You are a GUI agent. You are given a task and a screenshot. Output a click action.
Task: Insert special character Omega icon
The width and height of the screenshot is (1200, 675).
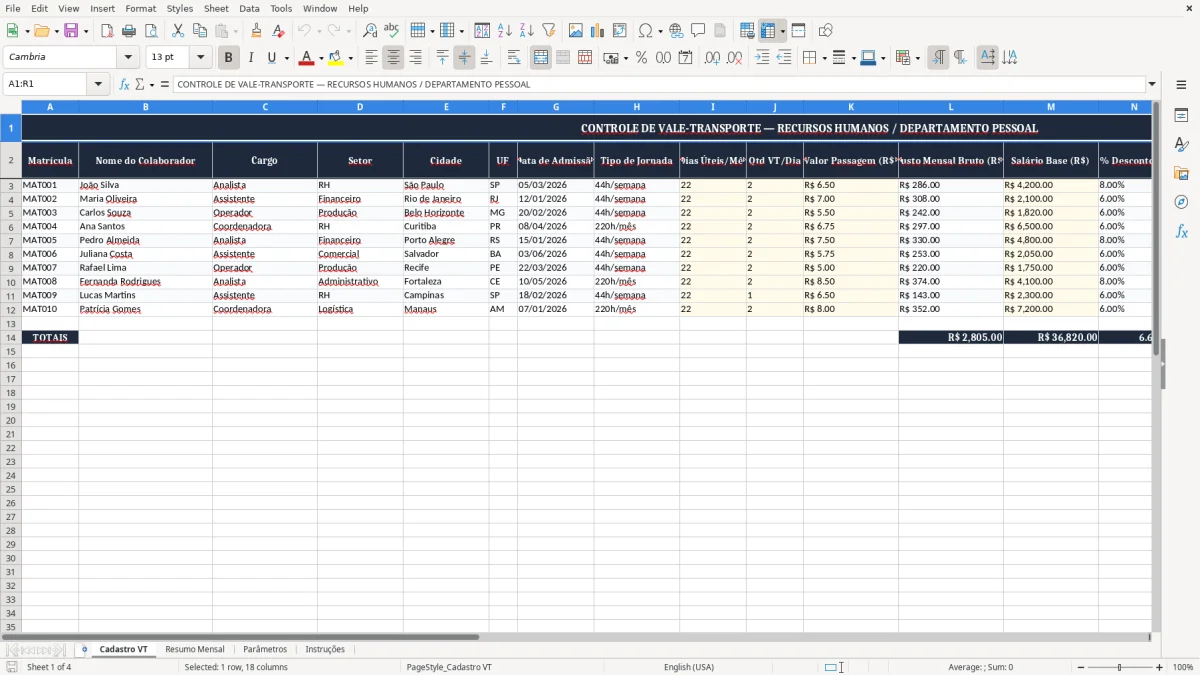click(646, 31)
